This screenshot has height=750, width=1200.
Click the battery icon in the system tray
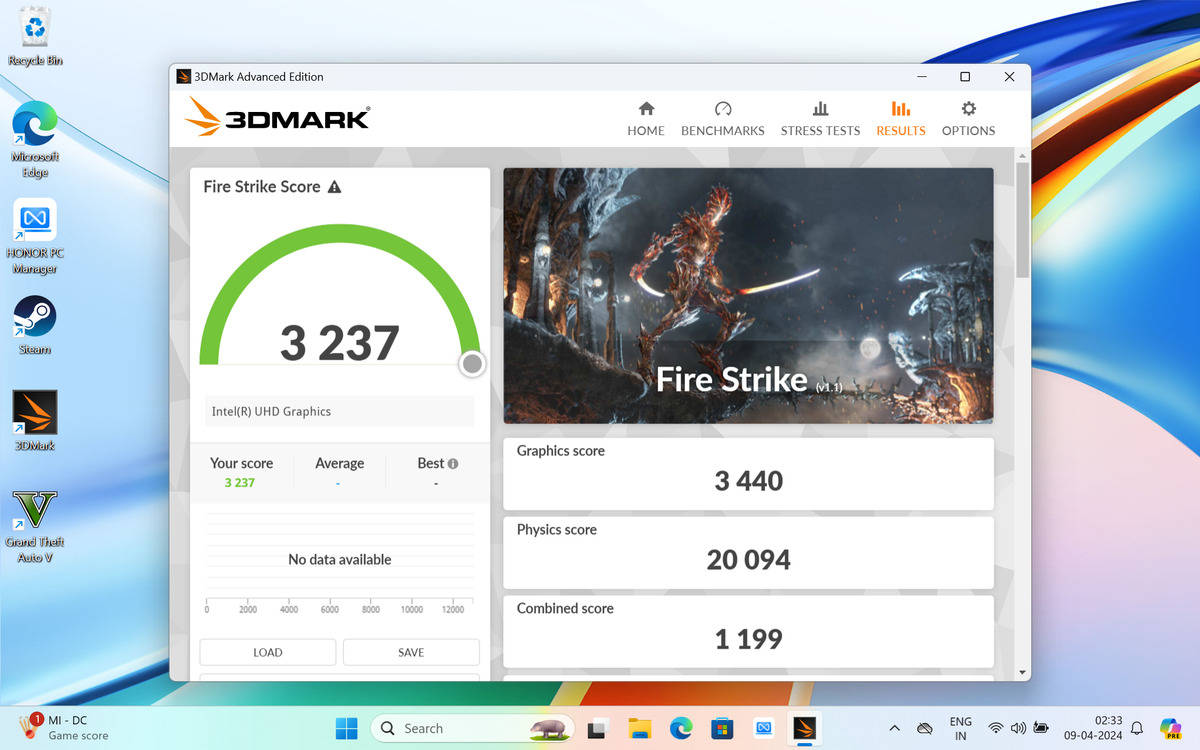(1041, 728)
